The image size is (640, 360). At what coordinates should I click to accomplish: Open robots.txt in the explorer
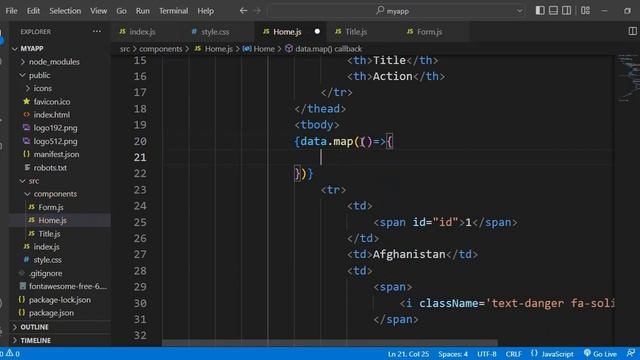[x=50, y=167]
